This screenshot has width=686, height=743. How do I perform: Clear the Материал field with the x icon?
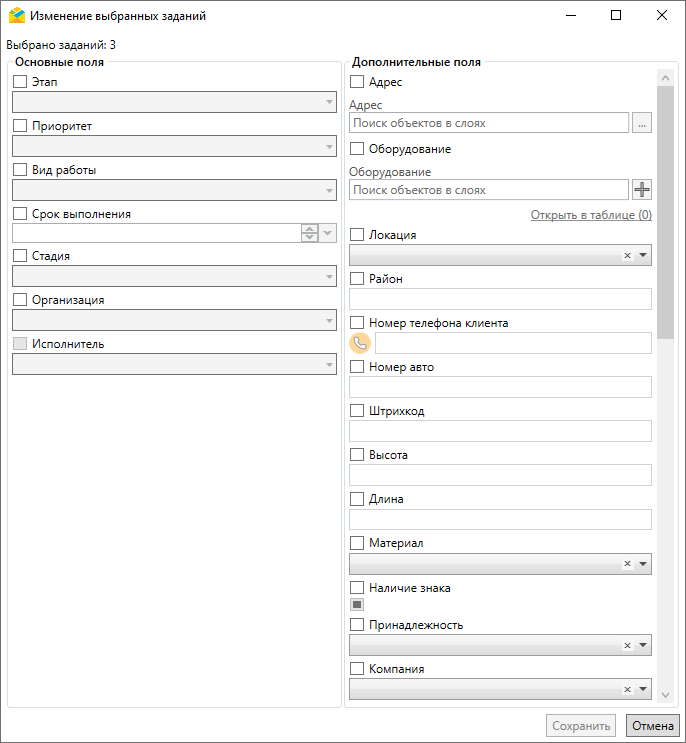(627, 564)
